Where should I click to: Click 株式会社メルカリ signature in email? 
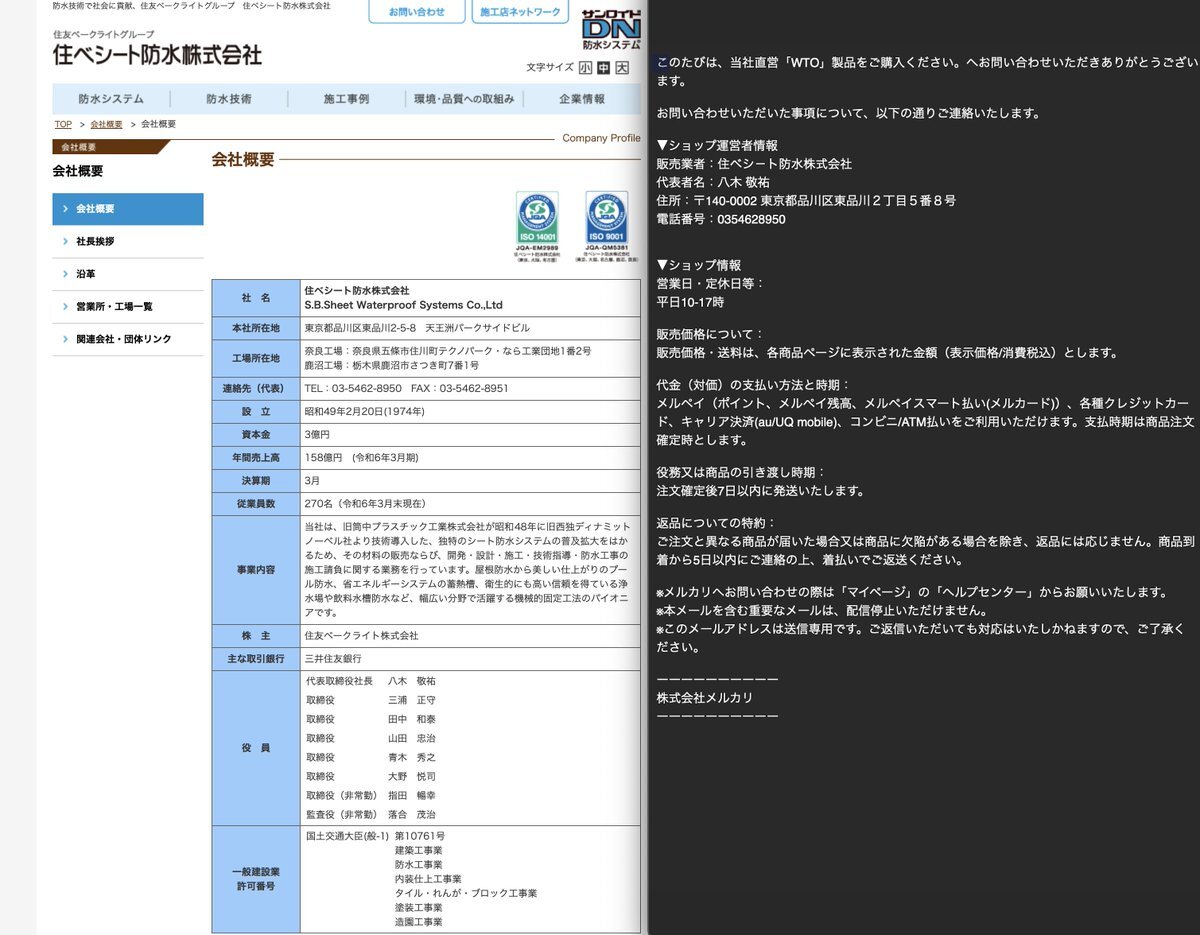click(705, 698)
